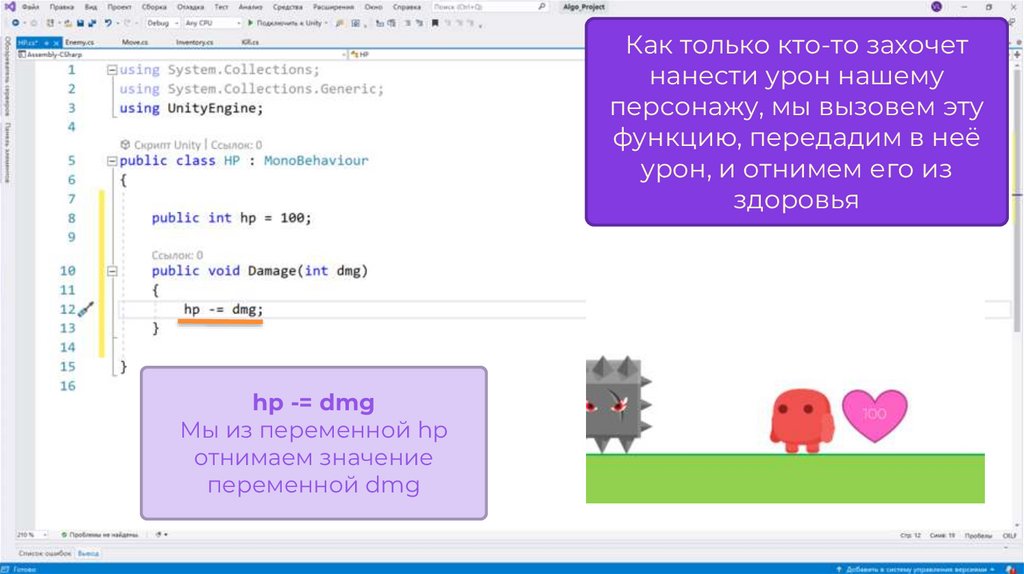Click the CRLF line ending indicator
The height and width of the screenshot is (574, 1024).
pos(1010,535)
